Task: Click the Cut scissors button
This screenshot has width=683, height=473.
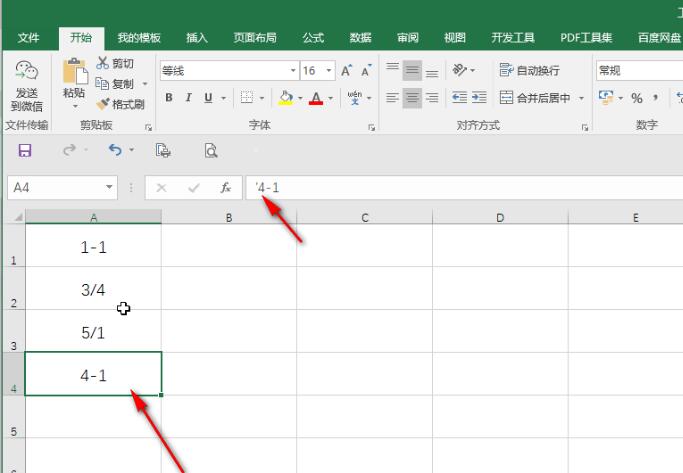Action: 116,63
